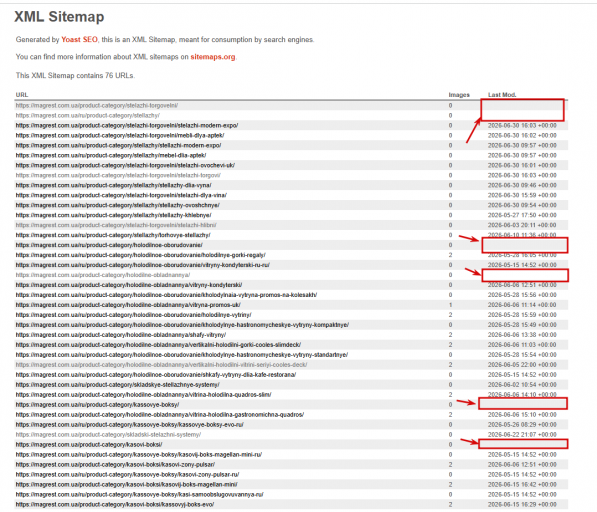This screenshot has width=597, height=512.
Task: Open the stelazhi-torgovelni/stelazhi-torgovi/ URL
Action: point(118,175)
